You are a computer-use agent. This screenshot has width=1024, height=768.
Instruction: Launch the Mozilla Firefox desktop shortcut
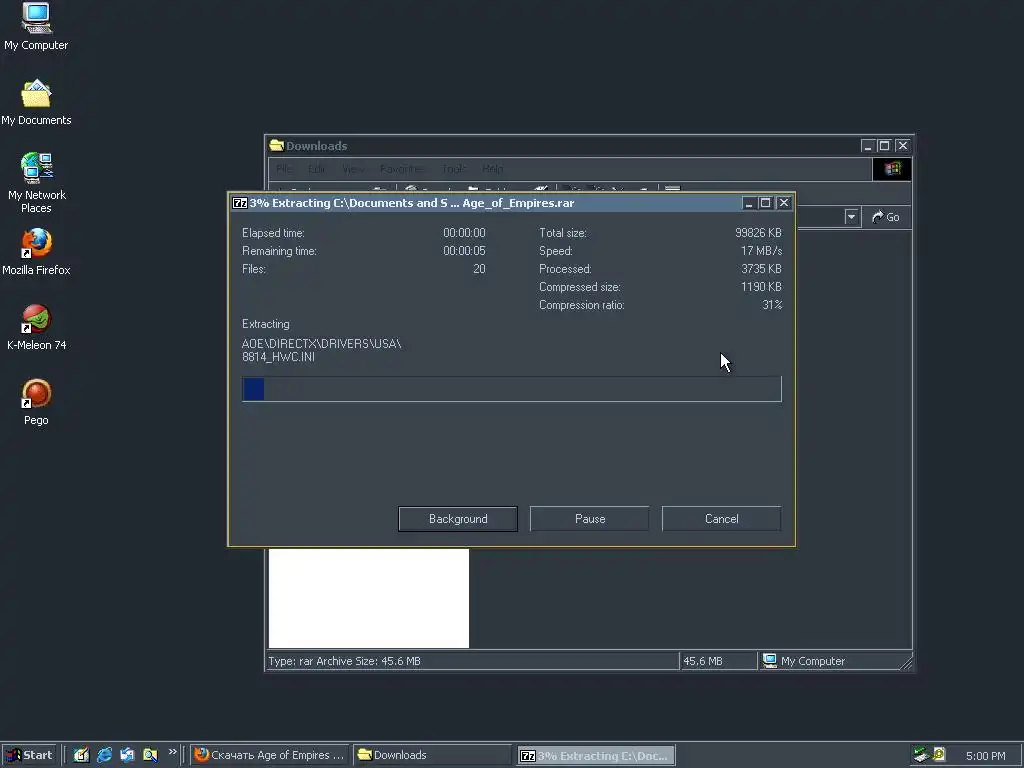click(x=36, y=252)
